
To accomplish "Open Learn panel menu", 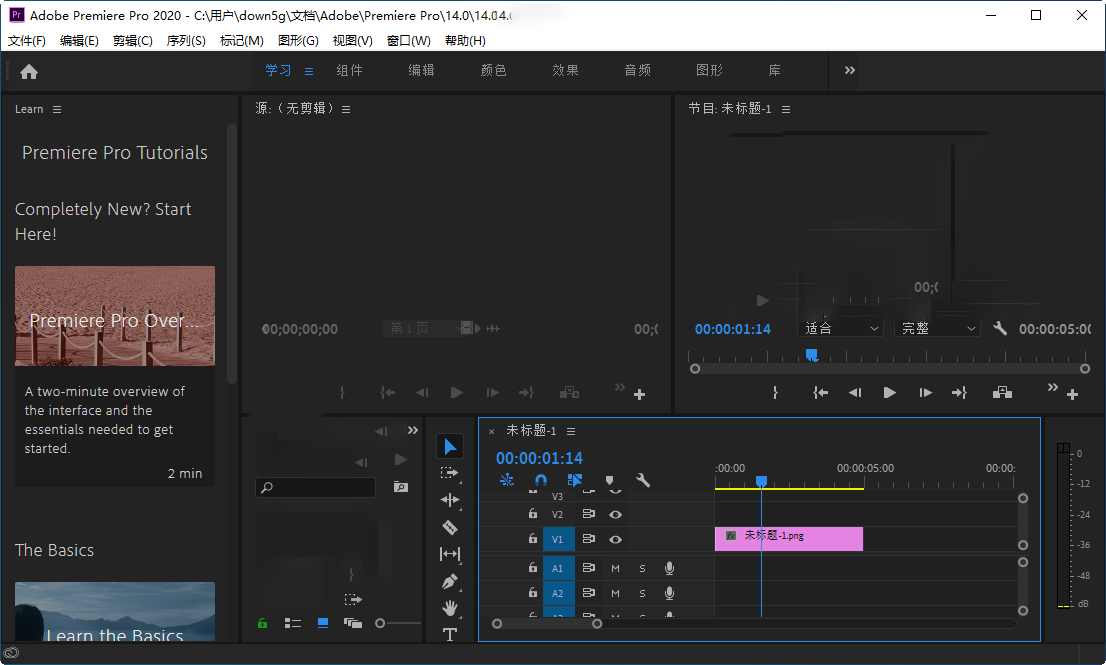I will coord(57,109).
